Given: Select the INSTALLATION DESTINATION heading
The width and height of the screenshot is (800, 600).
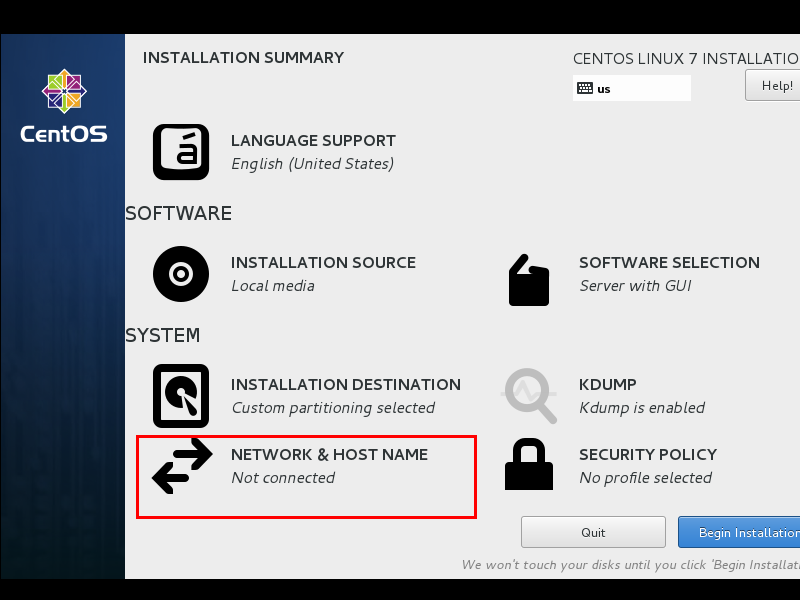Looking at the screenshot, I should (346, 385).
